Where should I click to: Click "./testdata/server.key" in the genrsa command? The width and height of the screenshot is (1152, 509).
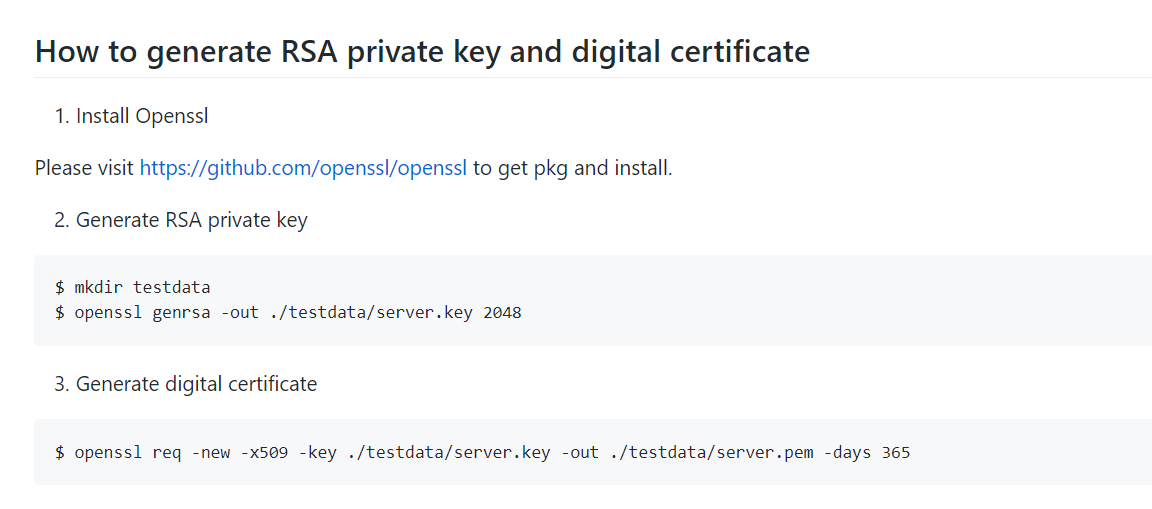point(371,312)
